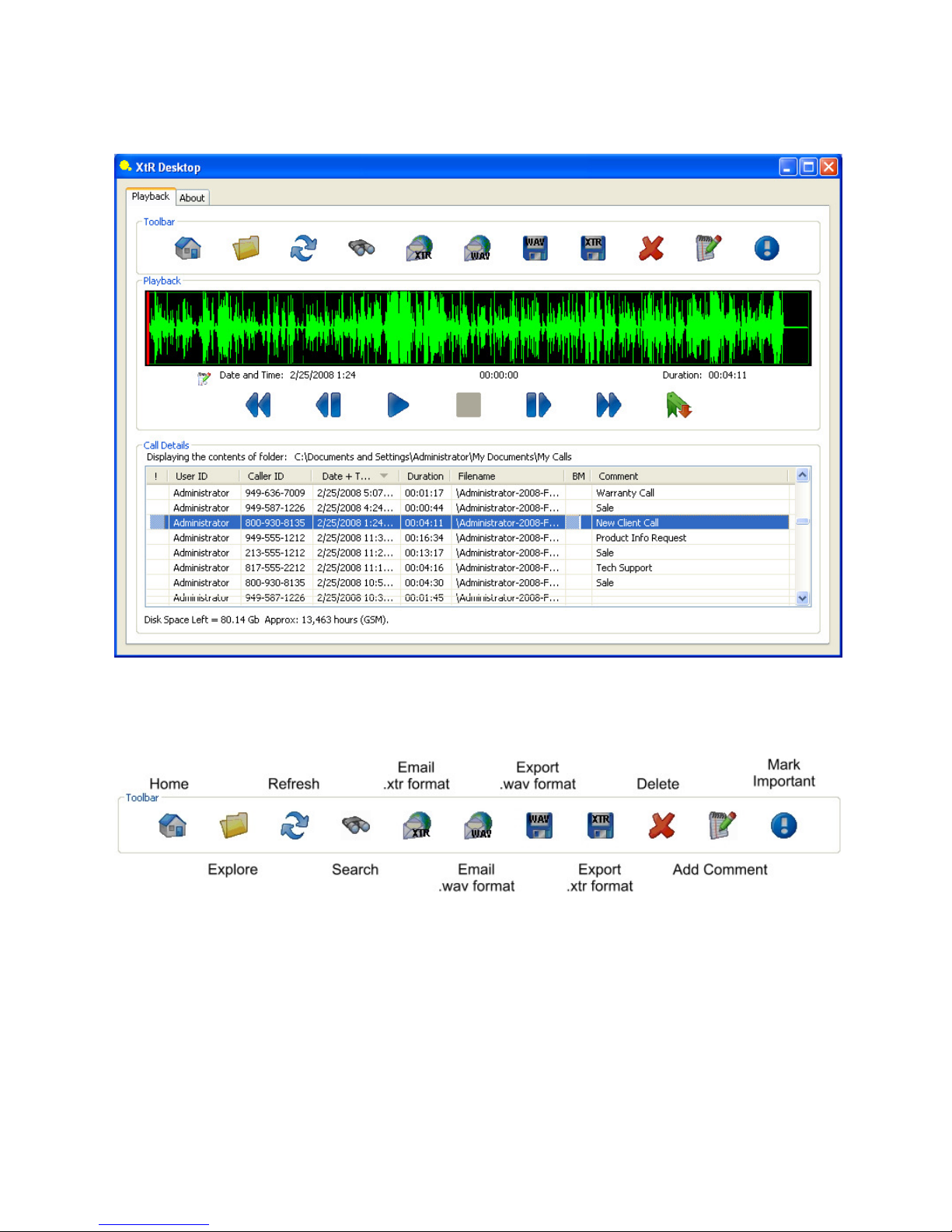Open Search binoculars icon in XtR Desktop toolbar
Image resolution: width=952 pixels, height=1232 pixels.
(361, 248)
